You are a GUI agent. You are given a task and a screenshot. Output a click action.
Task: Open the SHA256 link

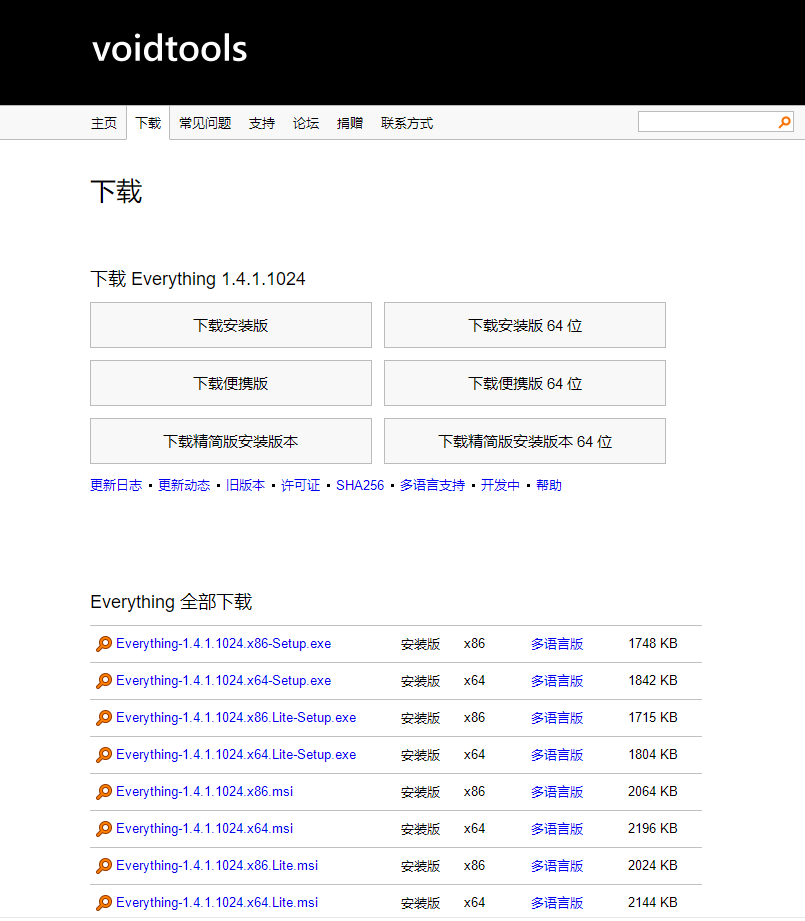[360, 485]
